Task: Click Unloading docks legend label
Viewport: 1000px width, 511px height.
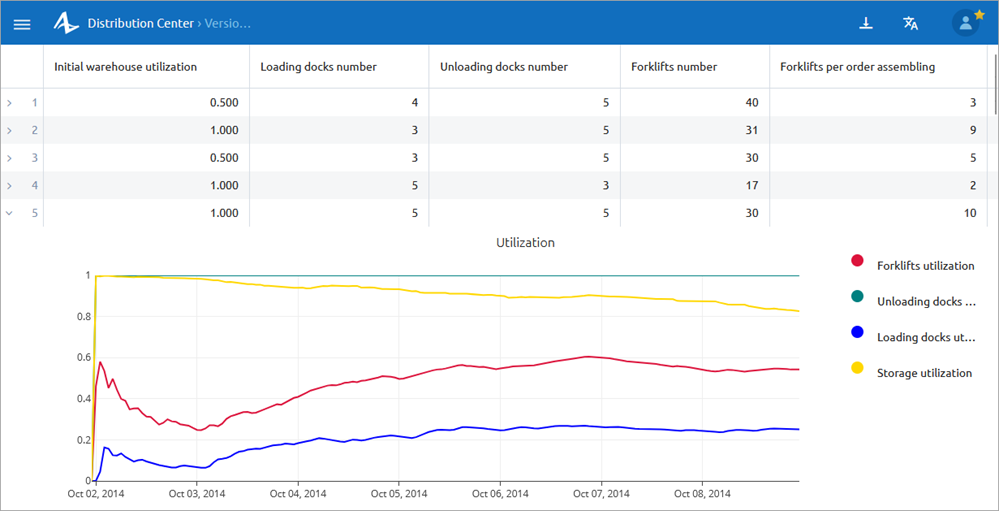Action: pos(927,302)
